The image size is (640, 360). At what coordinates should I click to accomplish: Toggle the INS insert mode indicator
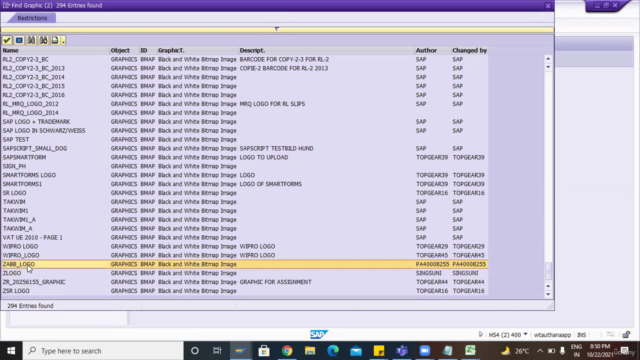[581, 335]
